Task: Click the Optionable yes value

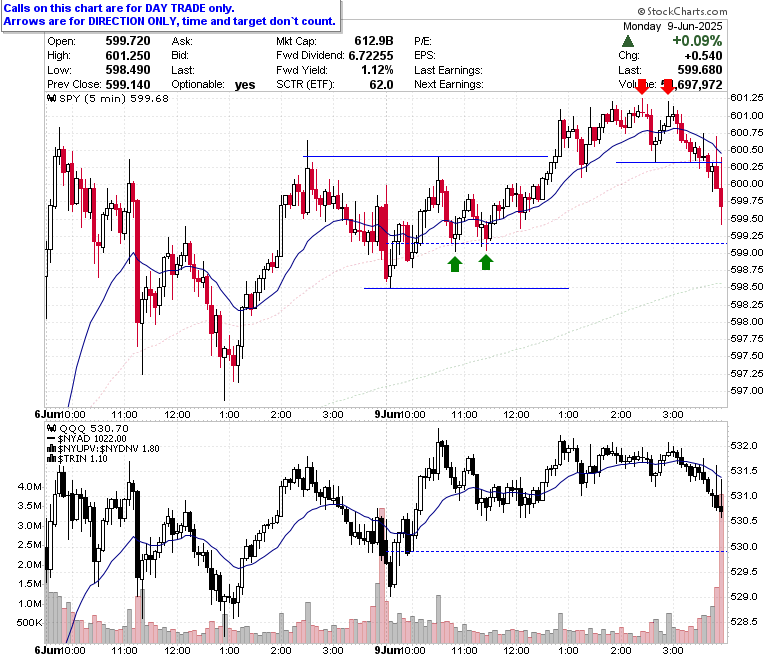Action: pos(245,85)
